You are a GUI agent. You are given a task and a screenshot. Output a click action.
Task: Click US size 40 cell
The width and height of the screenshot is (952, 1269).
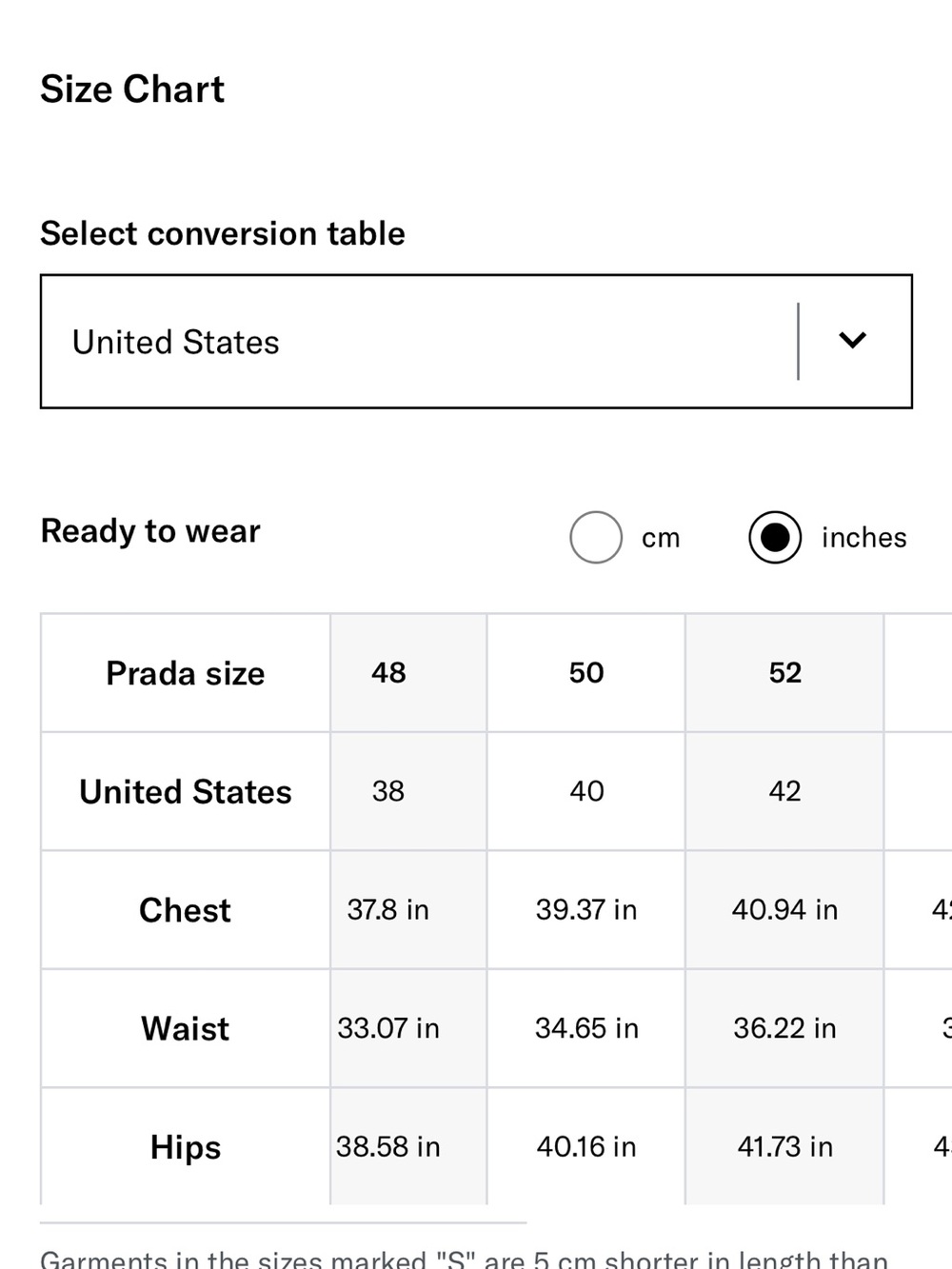pyautogui.click(x=586, y=792)
